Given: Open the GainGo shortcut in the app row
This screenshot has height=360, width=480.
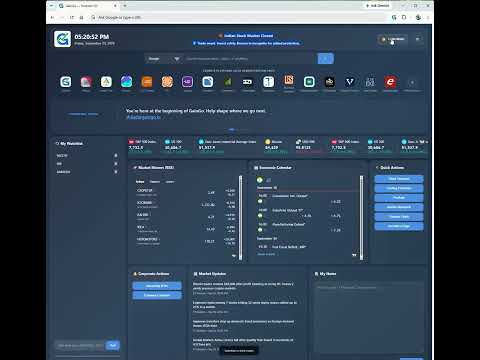Looking at the screenshot, I should (66, 82).
